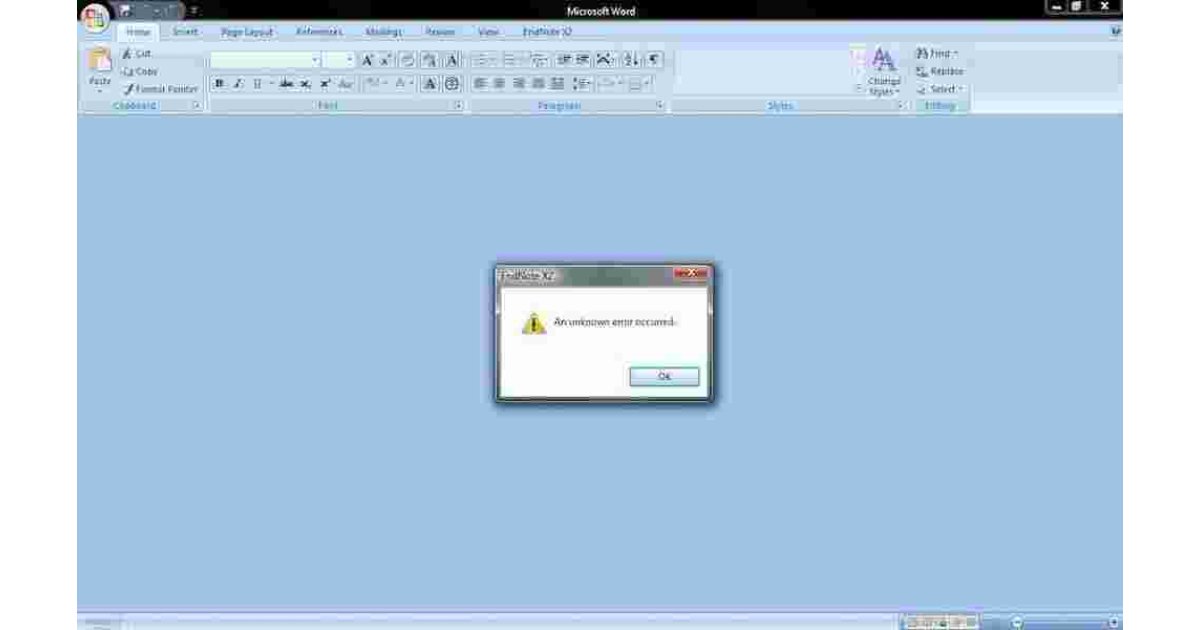Select the Format Painter tool
The width and height of the screenshot is (1200, 630).
click(x=160, y=89)
